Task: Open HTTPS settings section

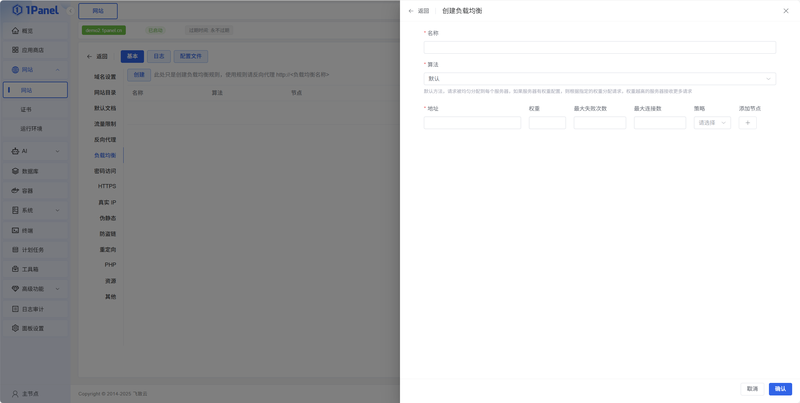Action: point(107,186)
